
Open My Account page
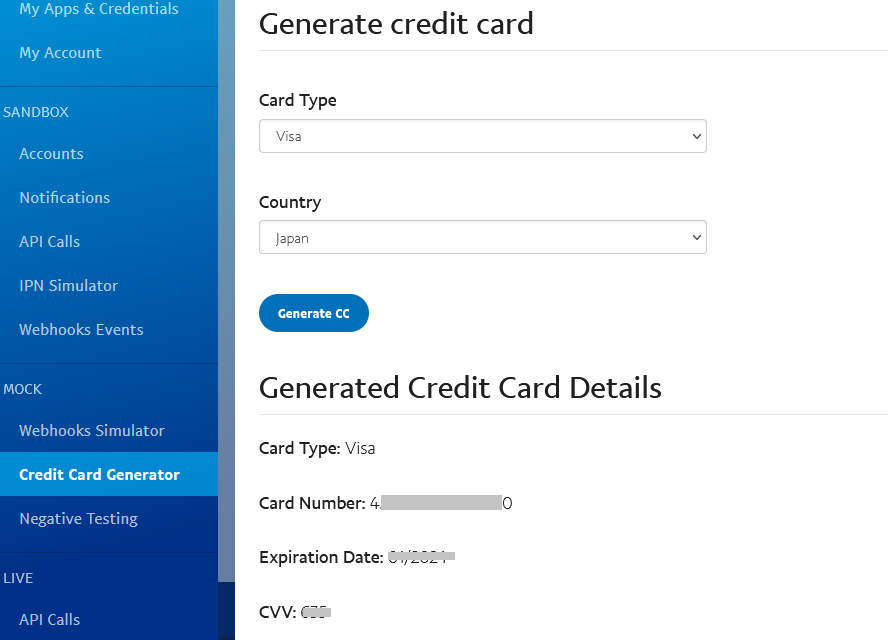coord(60,52)
